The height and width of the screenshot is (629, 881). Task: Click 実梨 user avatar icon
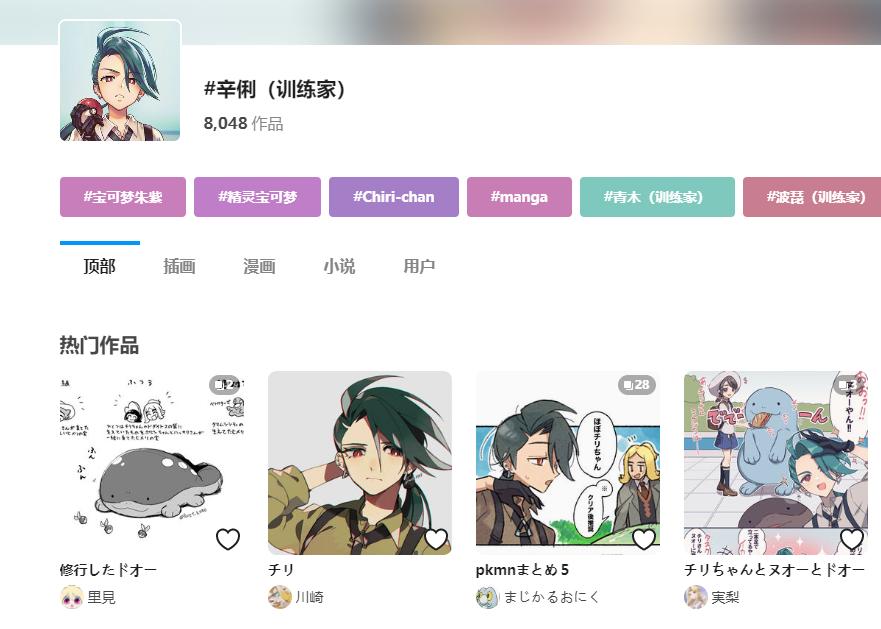click(x=695, y=596)
